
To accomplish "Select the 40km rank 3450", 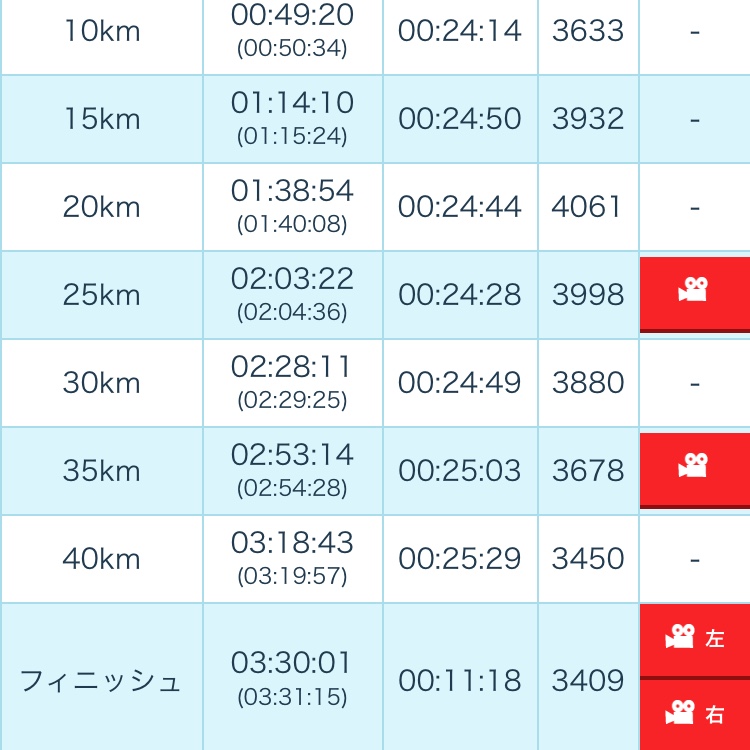I will click(588, 558).
